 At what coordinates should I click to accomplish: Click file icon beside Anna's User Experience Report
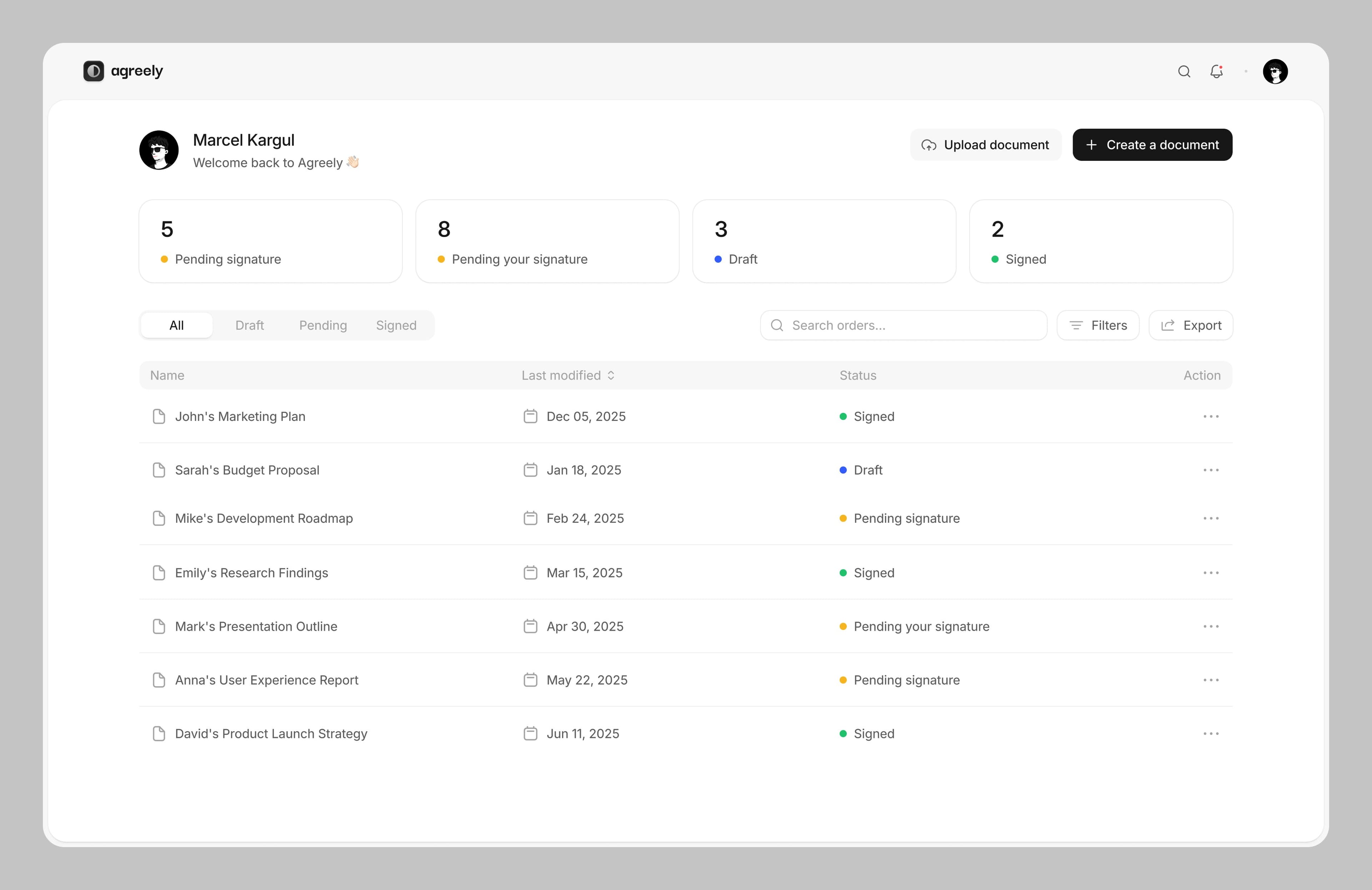tap(159, 680)
